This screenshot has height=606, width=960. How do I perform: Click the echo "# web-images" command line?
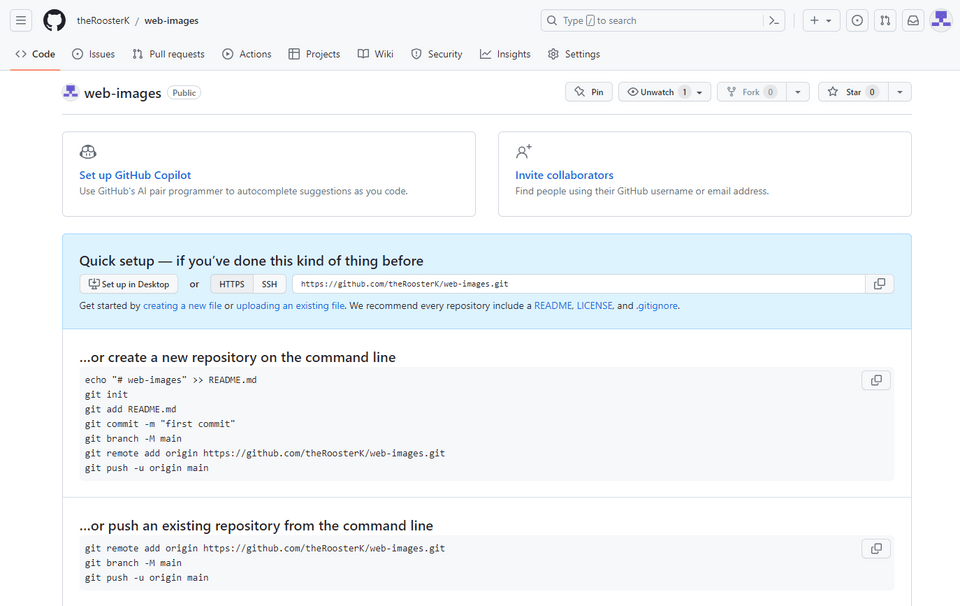click(x=171, y=380)
